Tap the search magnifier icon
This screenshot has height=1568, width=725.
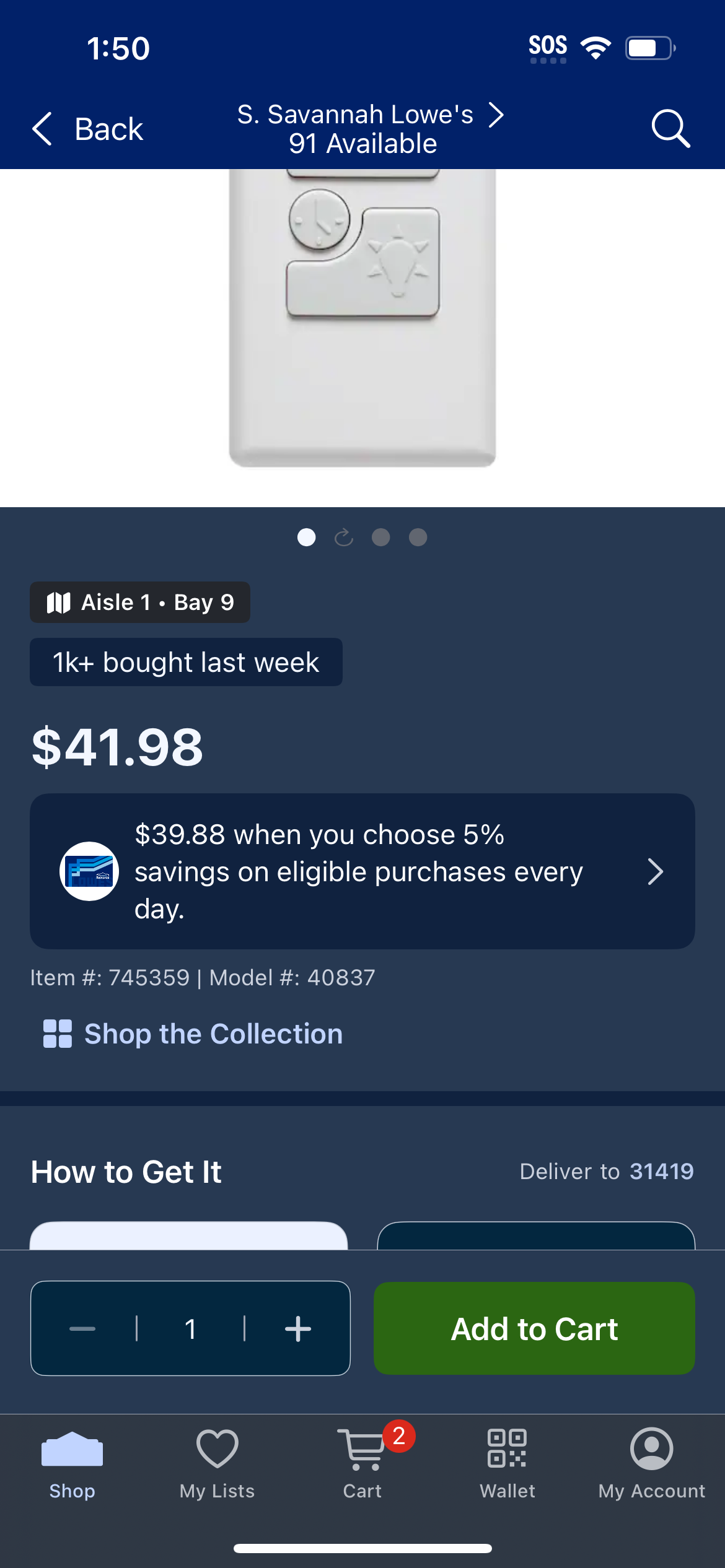tap(670, 128)
